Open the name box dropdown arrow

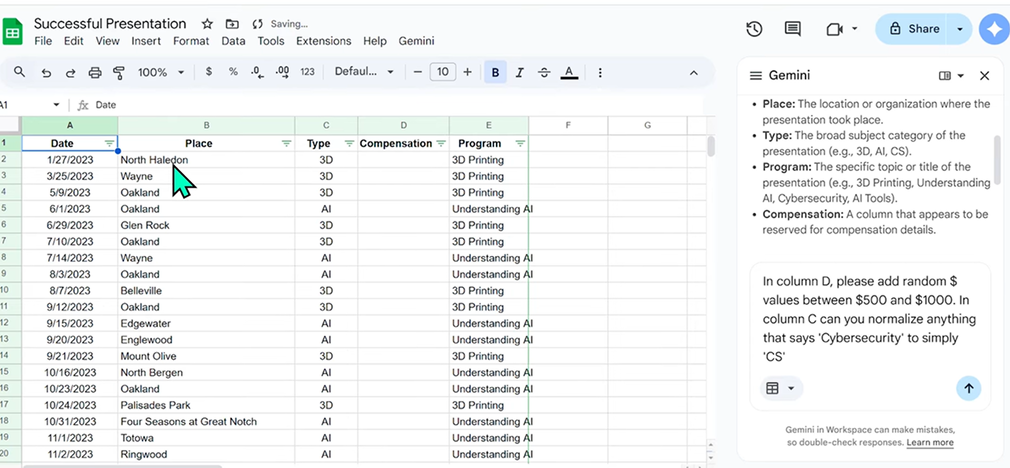pyautogui.click(x=56, y=105)
